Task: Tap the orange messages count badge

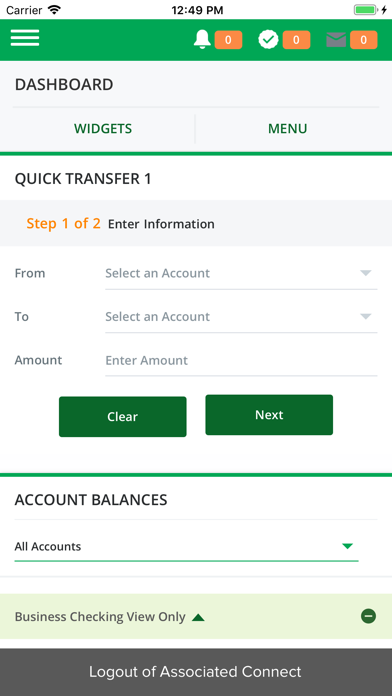Action: [364, 40]
